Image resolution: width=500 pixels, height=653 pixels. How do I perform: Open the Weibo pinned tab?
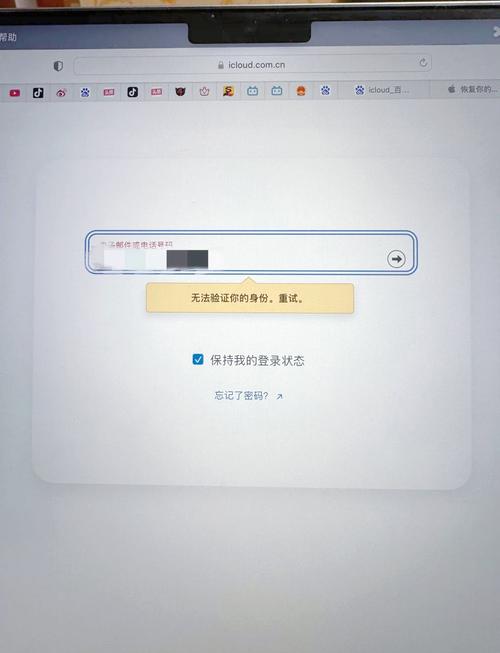click(61, 92)
